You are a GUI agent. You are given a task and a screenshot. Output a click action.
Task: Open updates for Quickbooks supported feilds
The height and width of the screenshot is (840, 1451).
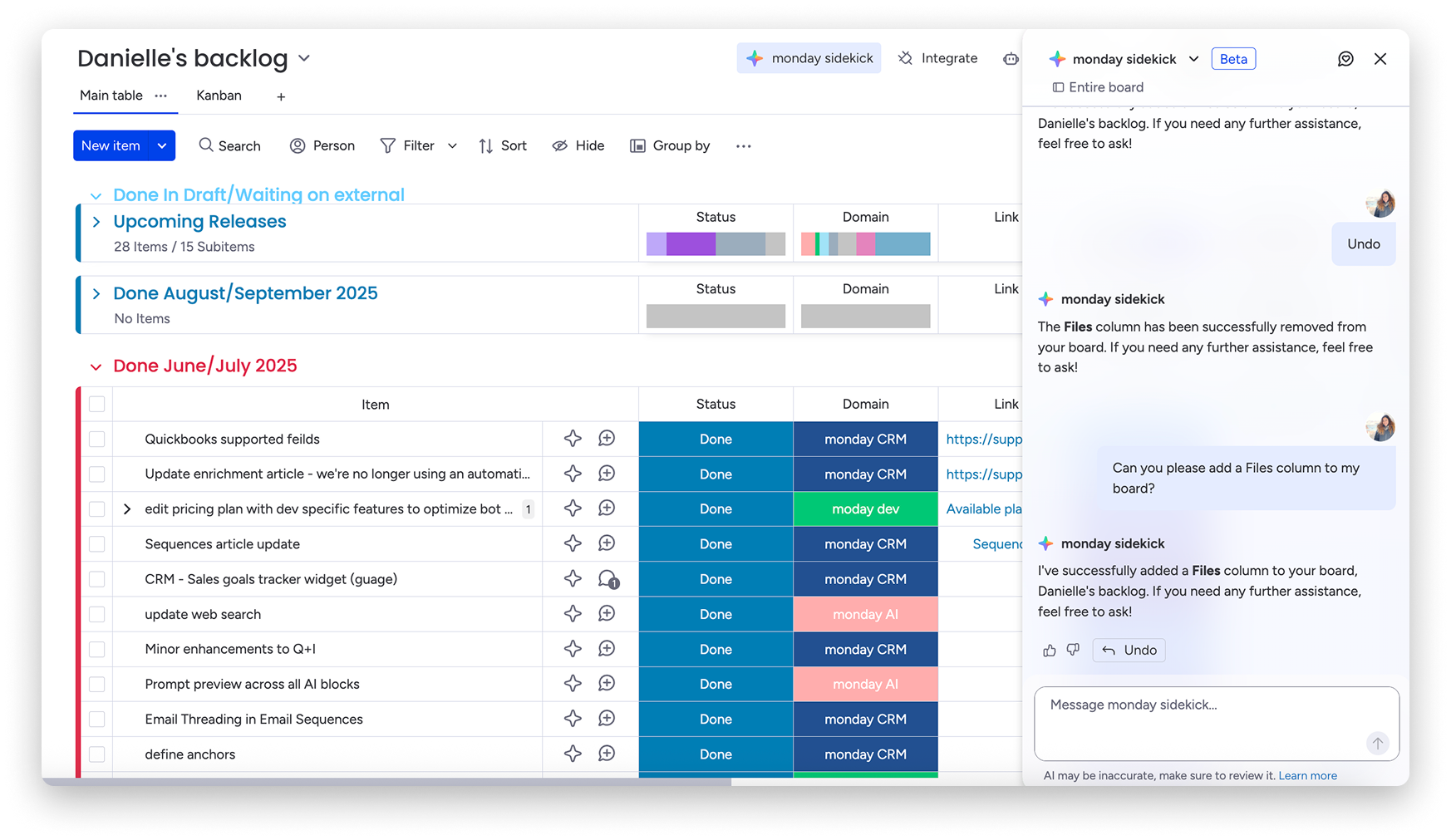coord(607,439)
